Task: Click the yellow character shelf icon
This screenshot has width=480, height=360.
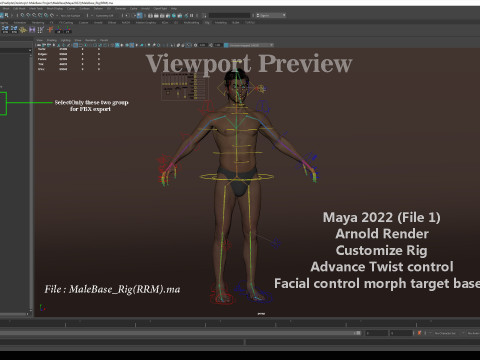Action: (23, 30)
